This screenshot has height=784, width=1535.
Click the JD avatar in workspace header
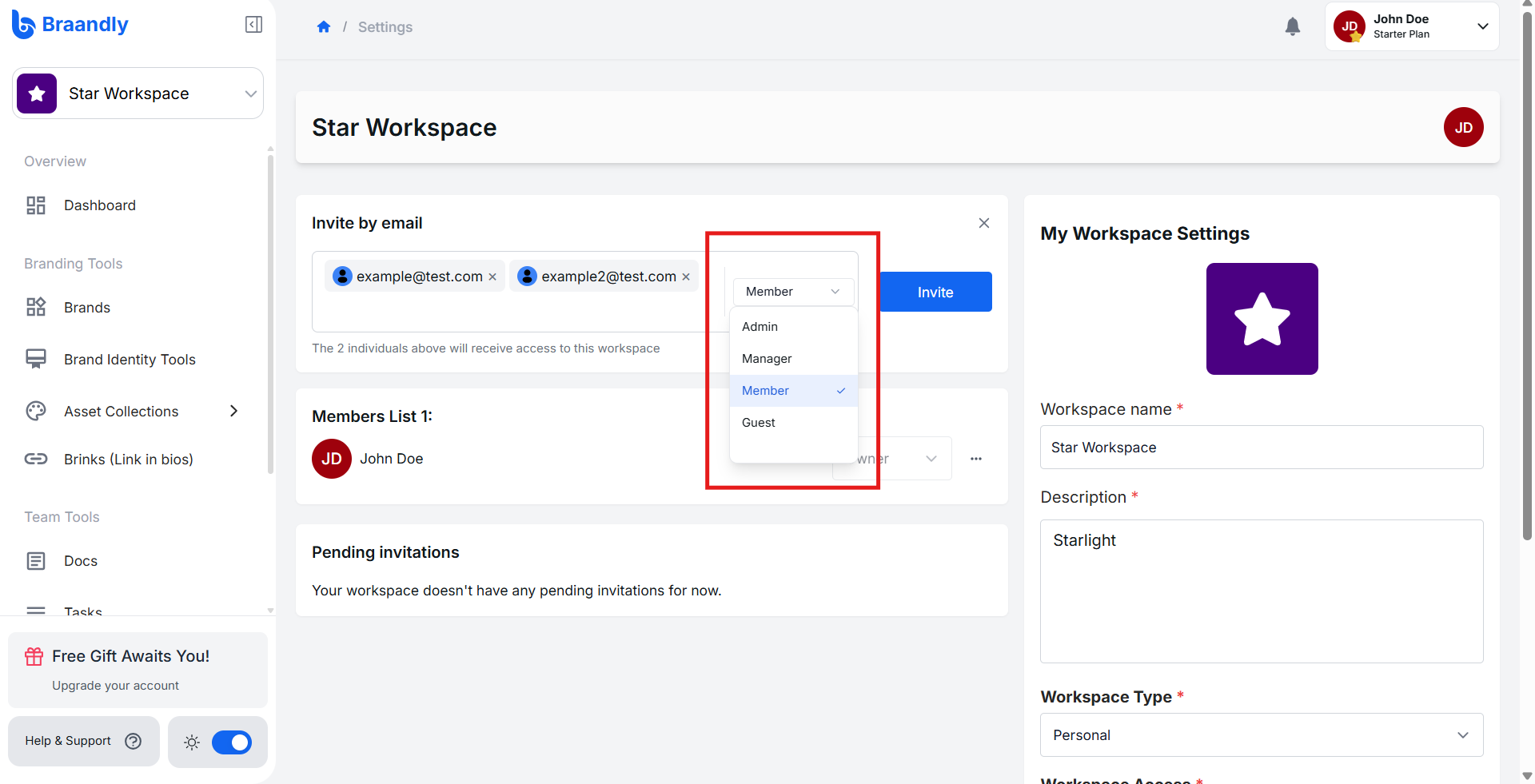[1463, 127]
